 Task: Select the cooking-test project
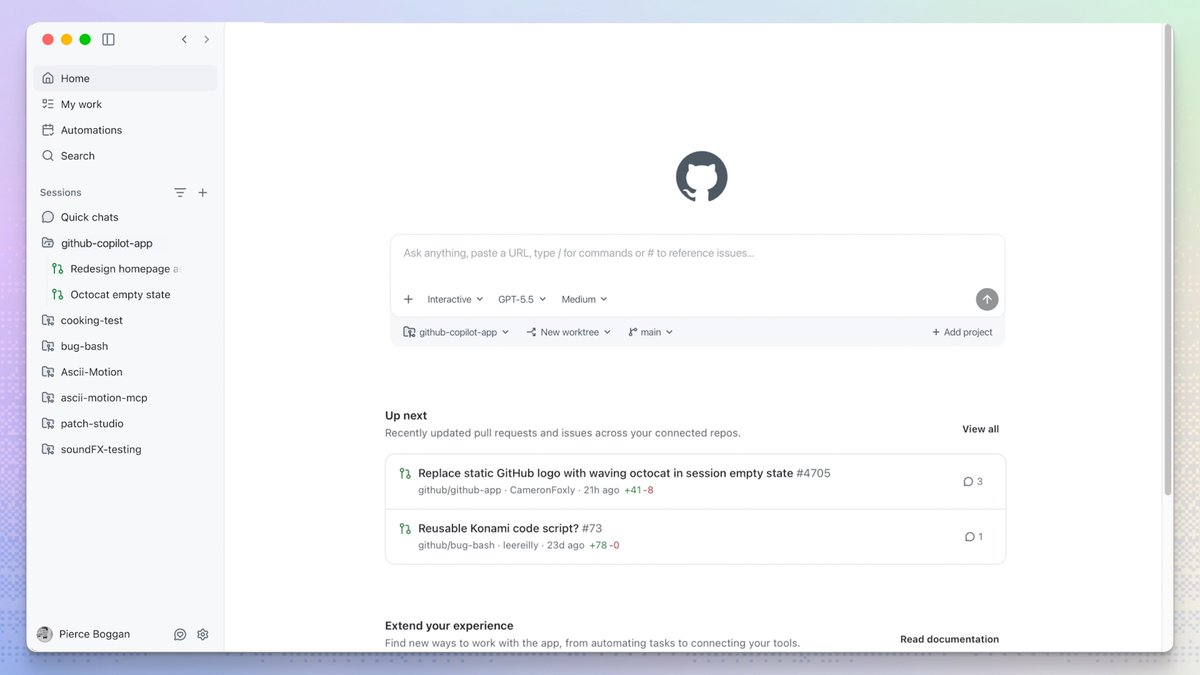[125, 320]
